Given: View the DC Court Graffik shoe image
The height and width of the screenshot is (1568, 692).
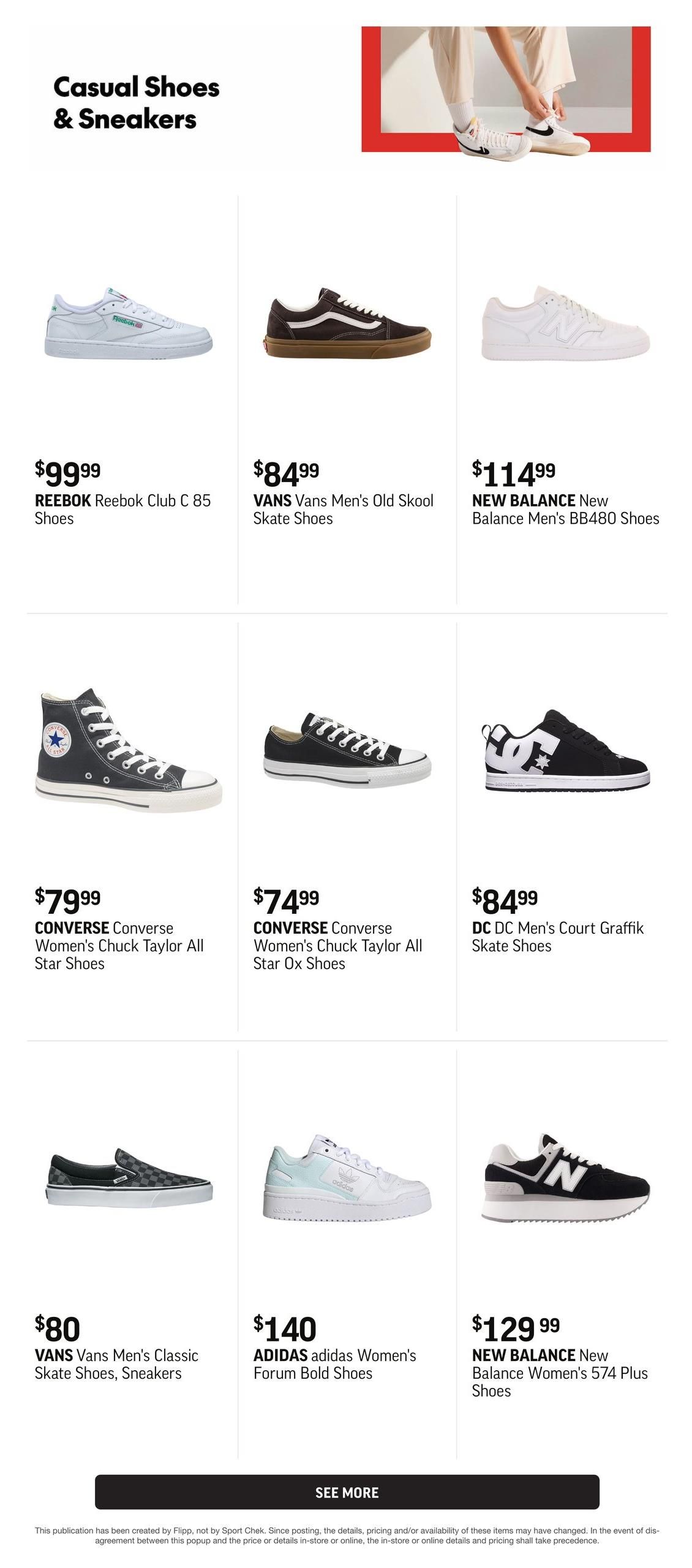Looking at the screenshot, I should pyautogui.click(x=565, y=750).
